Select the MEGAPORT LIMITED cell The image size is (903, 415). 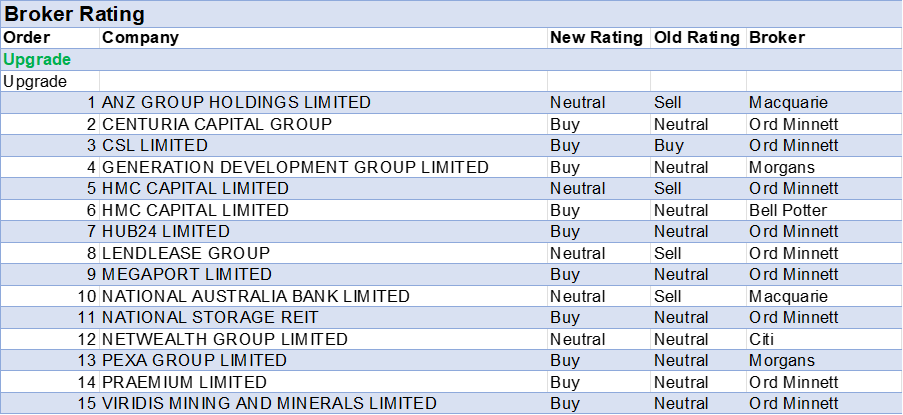click(186, 274)
